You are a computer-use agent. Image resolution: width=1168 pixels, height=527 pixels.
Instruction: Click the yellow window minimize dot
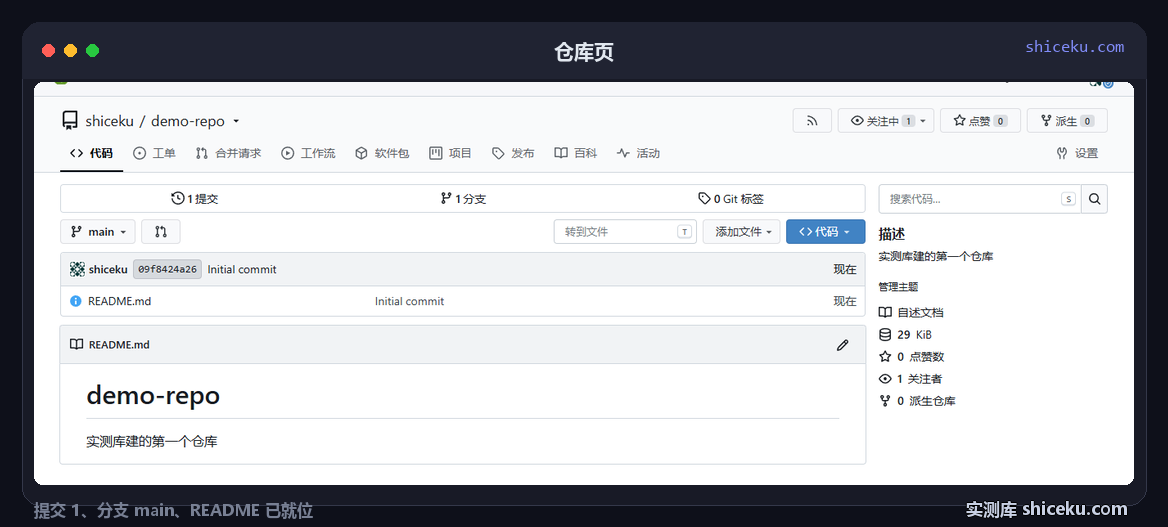[x=70, y=51]
